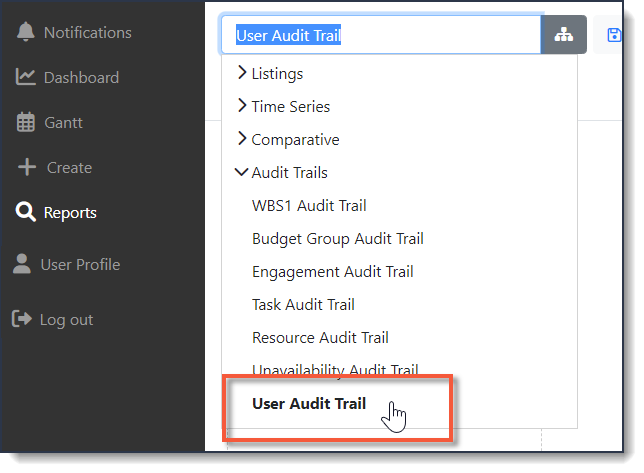Screen dimensions: 644x473
Task: Click the hierarchy tree button beside report field
Action: (564, 34)
